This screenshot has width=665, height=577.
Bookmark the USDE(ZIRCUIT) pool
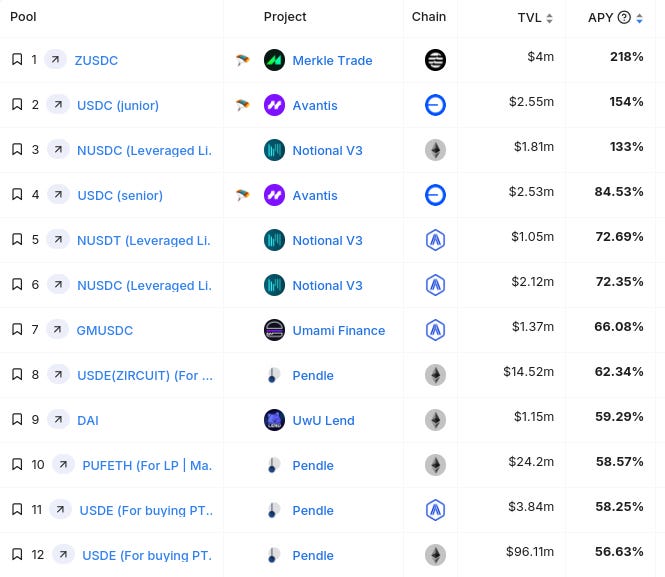[x=17, y=374]
